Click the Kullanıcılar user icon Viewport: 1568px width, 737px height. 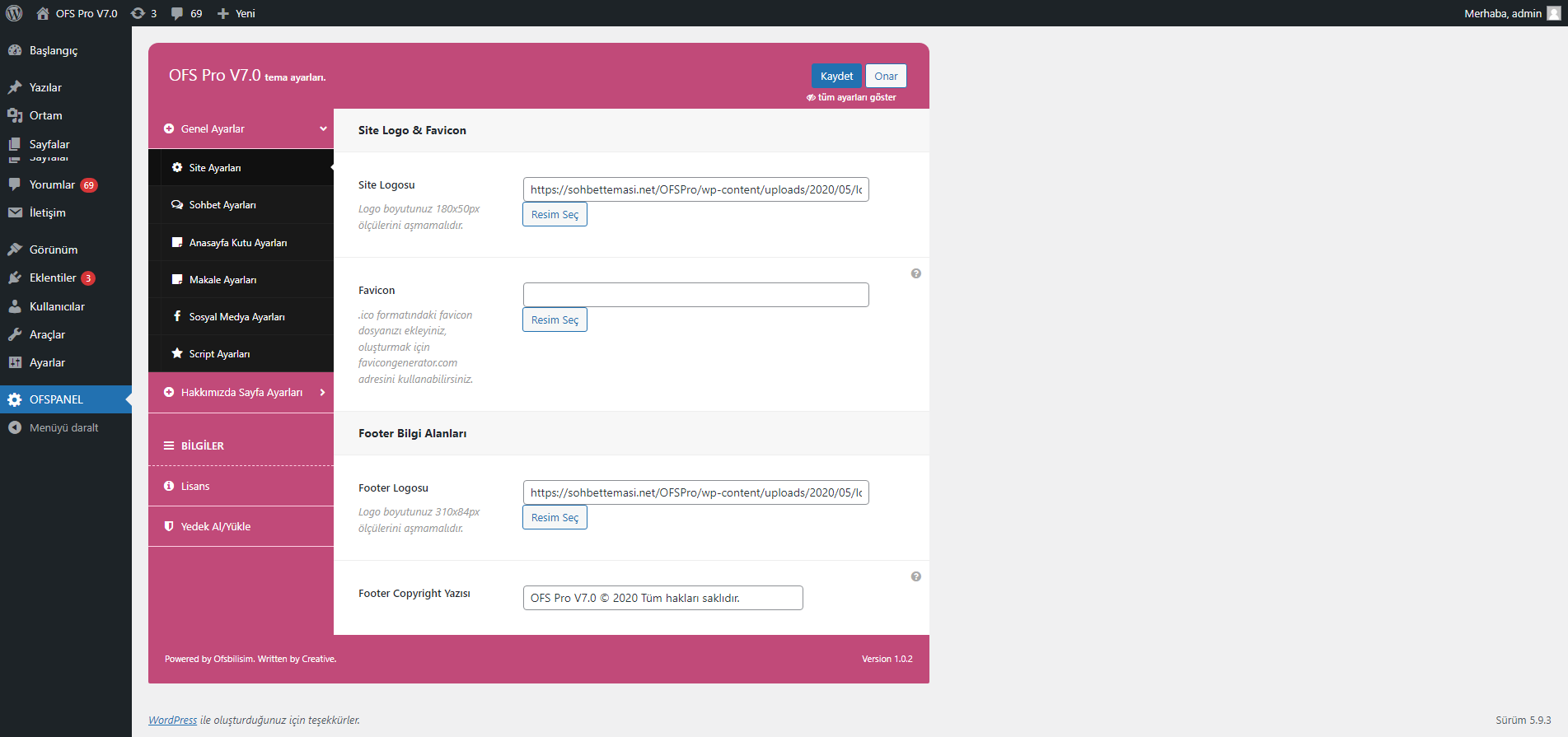coord(15,306)
